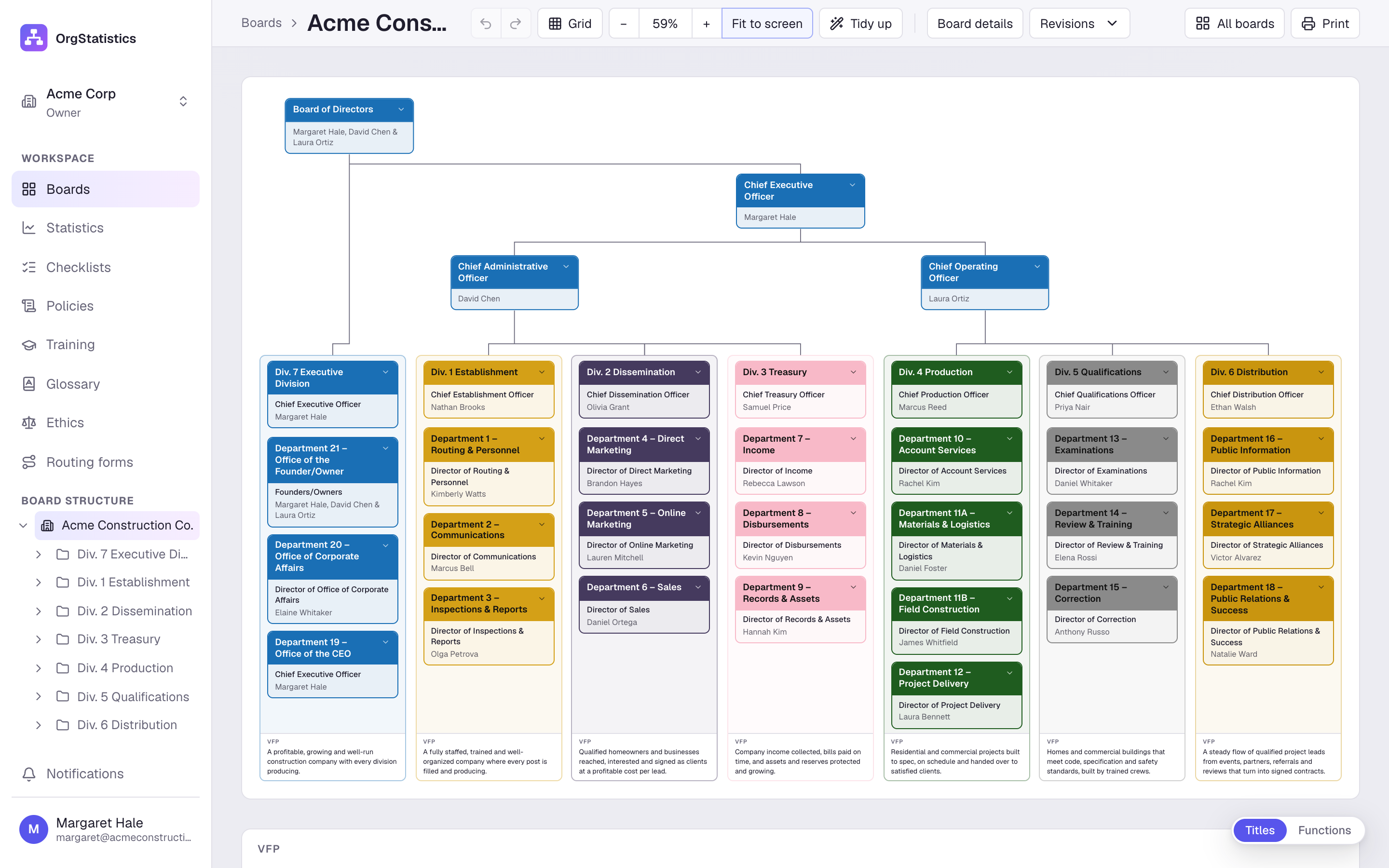Open the Chief Executive Officer card chevron

[852, 185]
